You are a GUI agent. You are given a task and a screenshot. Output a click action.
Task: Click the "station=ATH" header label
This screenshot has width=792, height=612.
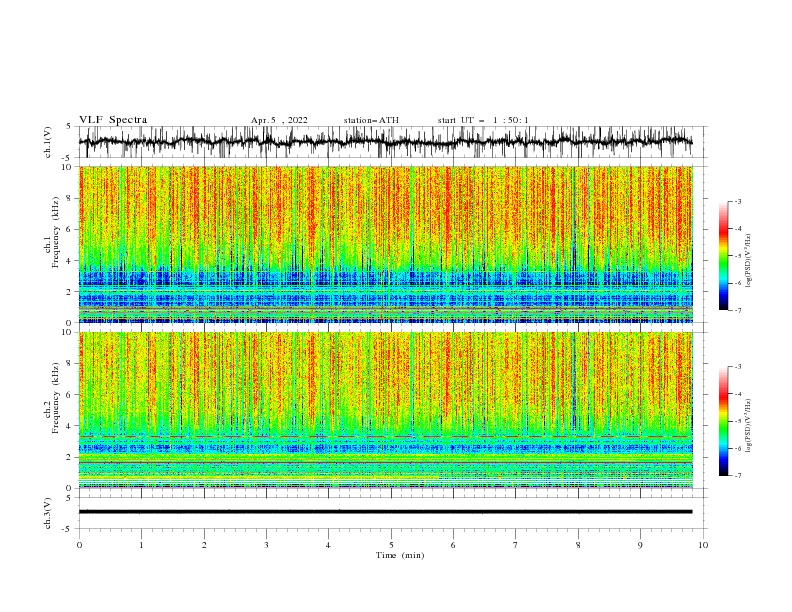tap(371, 120)
